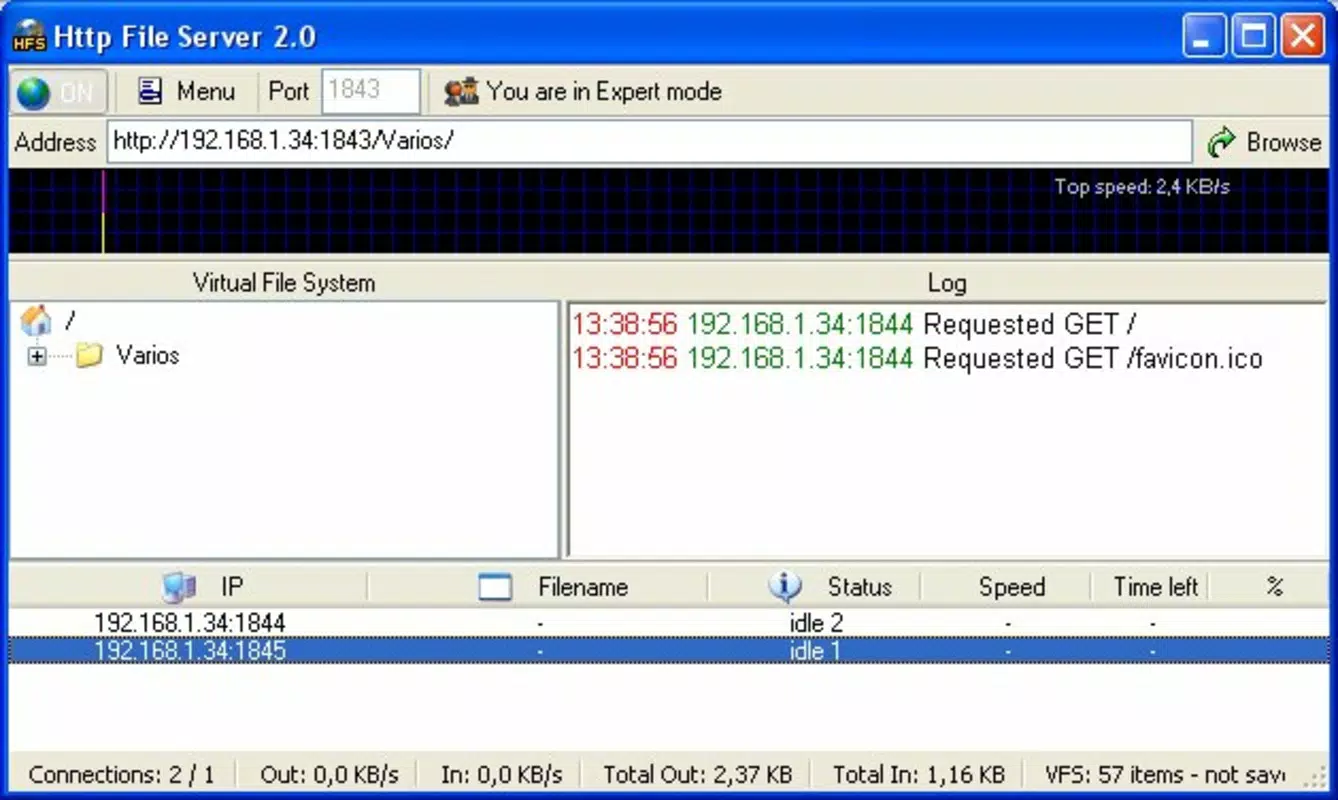Click the Port number field
This screenshot has width=1338, height=800.
pos(371,91)
